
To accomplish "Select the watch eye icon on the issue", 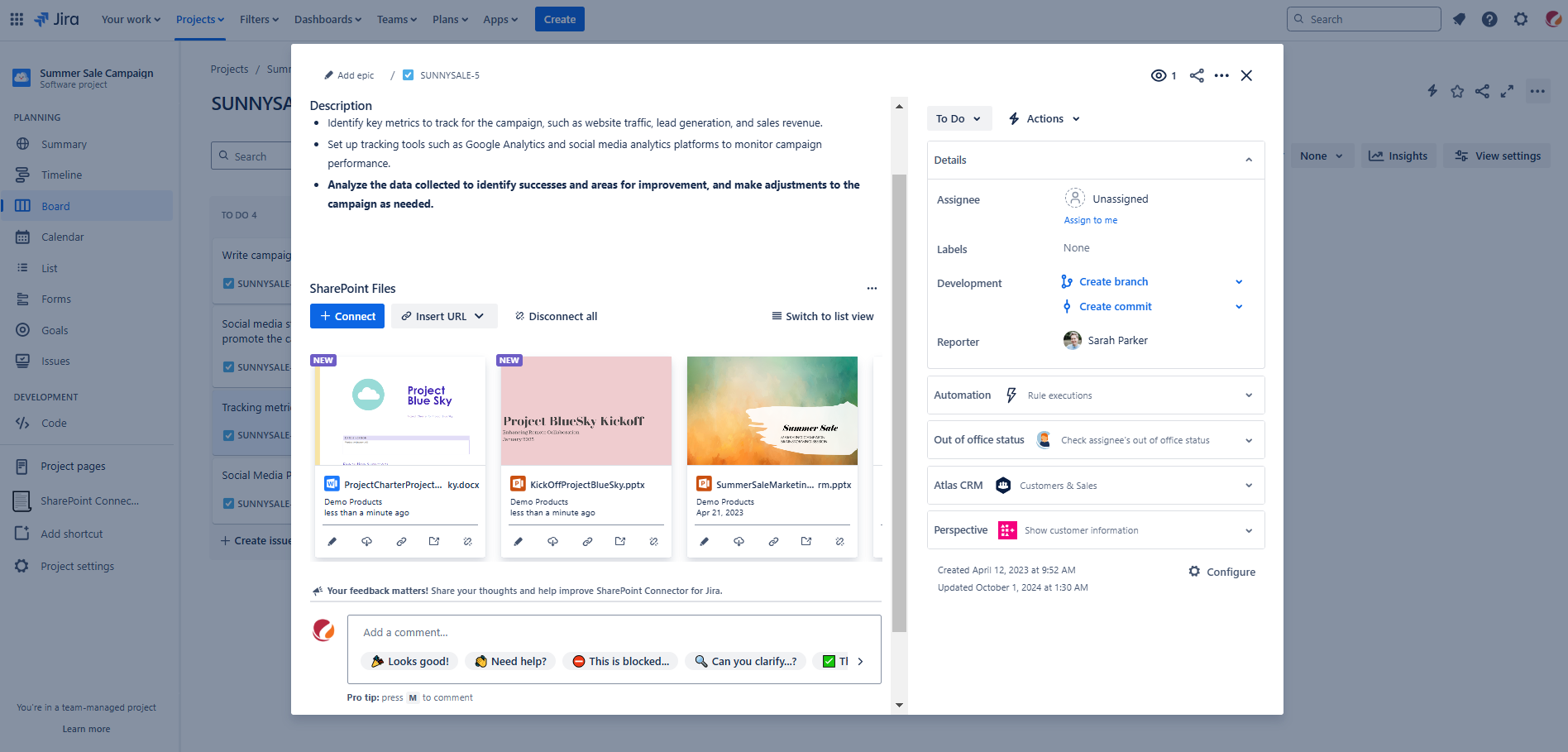I will [x=1158, y=75].
